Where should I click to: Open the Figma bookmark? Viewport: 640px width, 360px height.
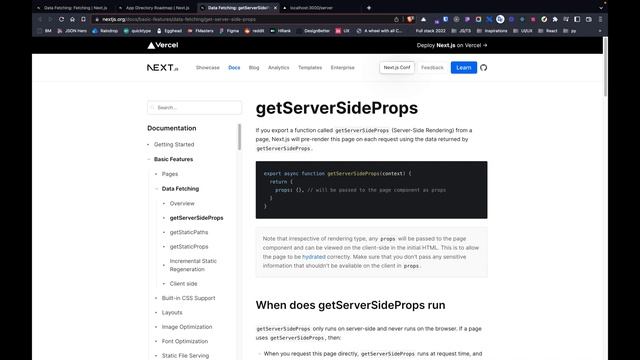tap(229, 31)
